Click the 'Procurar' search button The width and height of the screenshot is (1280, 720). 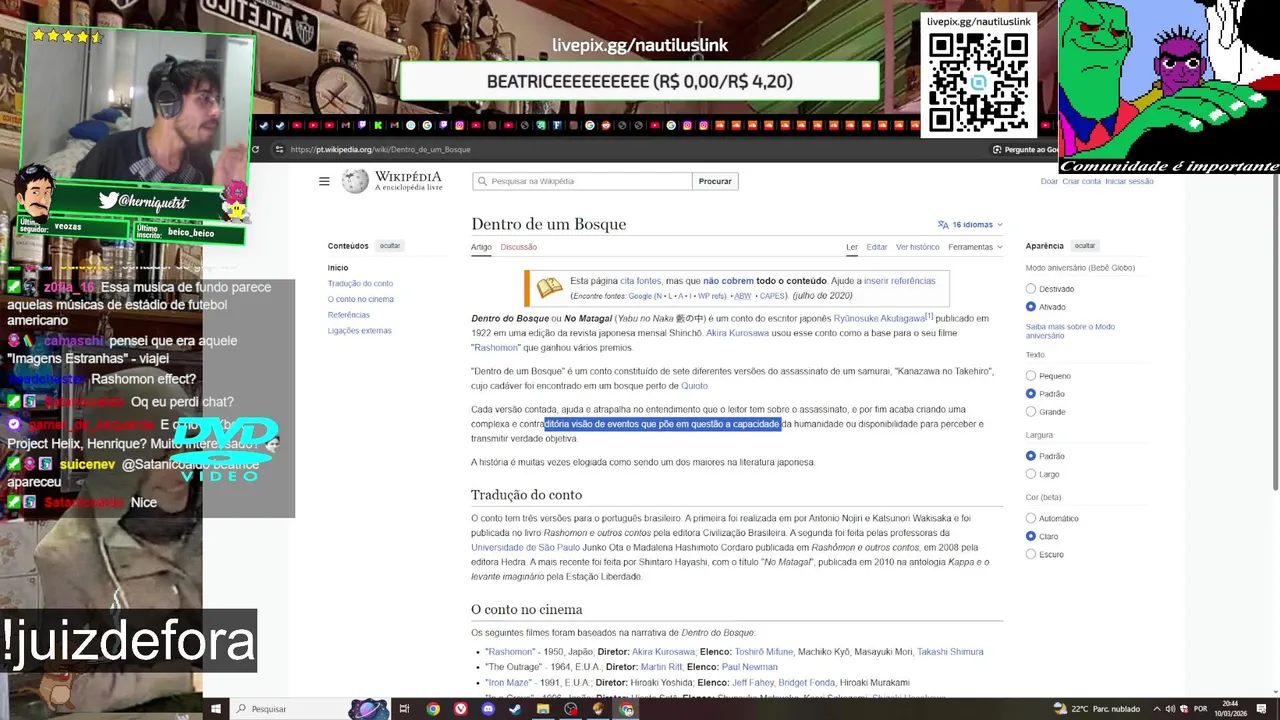tap(715, 181)
